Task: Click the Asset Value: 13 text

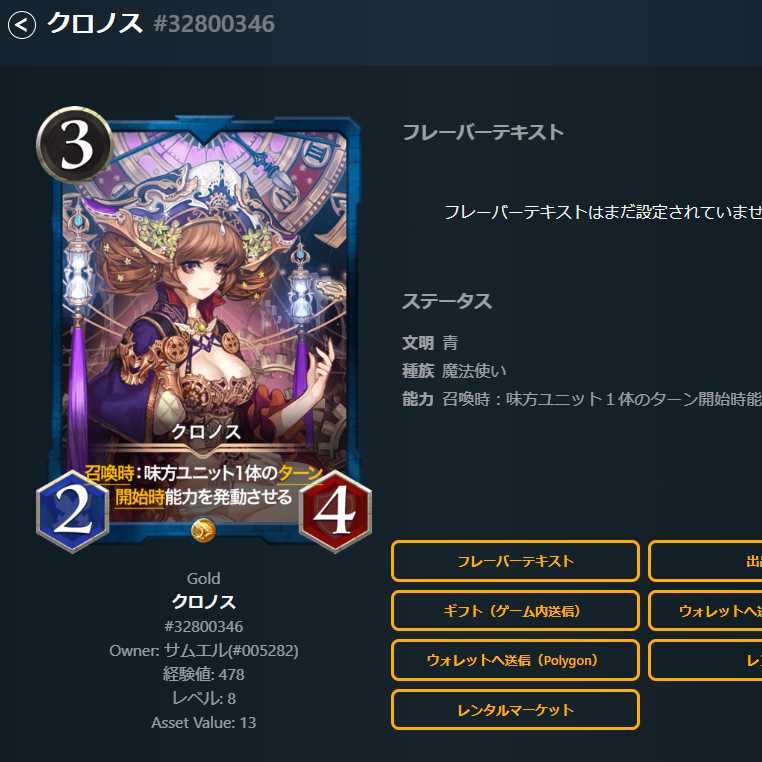Action: pyautogui.click(x=204, y=723)
